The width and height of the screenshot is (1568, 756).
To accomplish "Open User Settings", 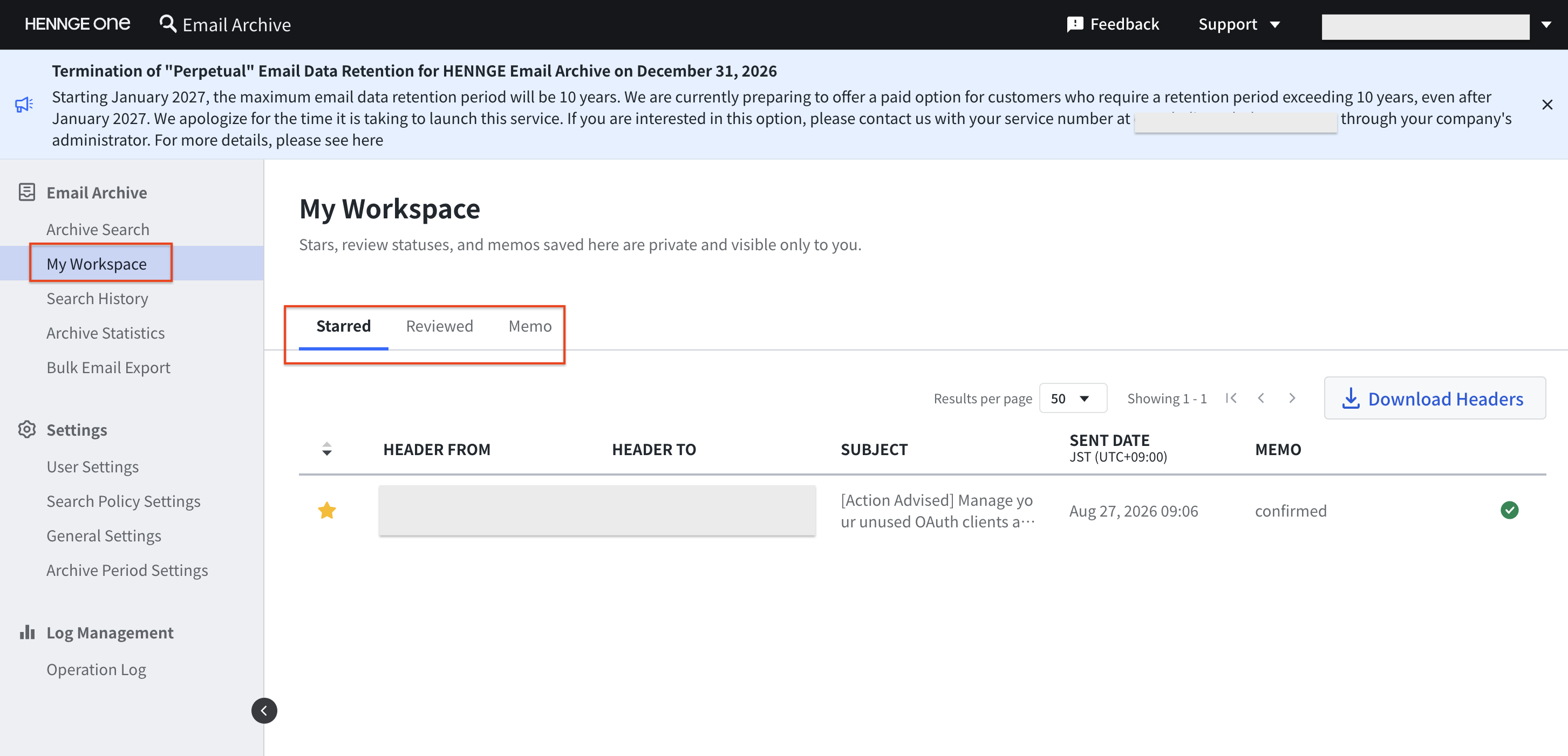I will tap(92, 466).
